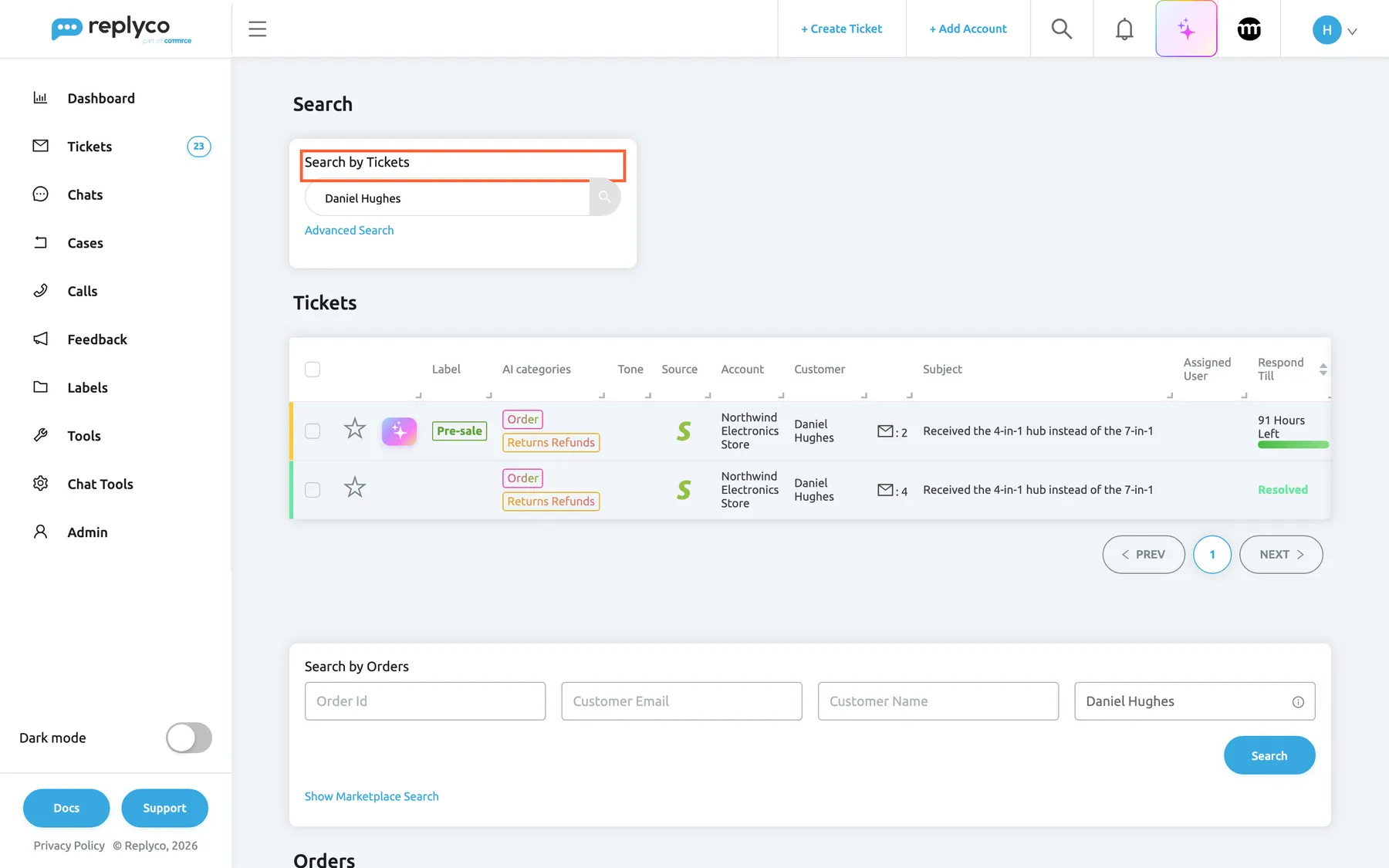The image size is (1389, 868).
Task: Open the notifications bell
Action: click(1124, 29)
